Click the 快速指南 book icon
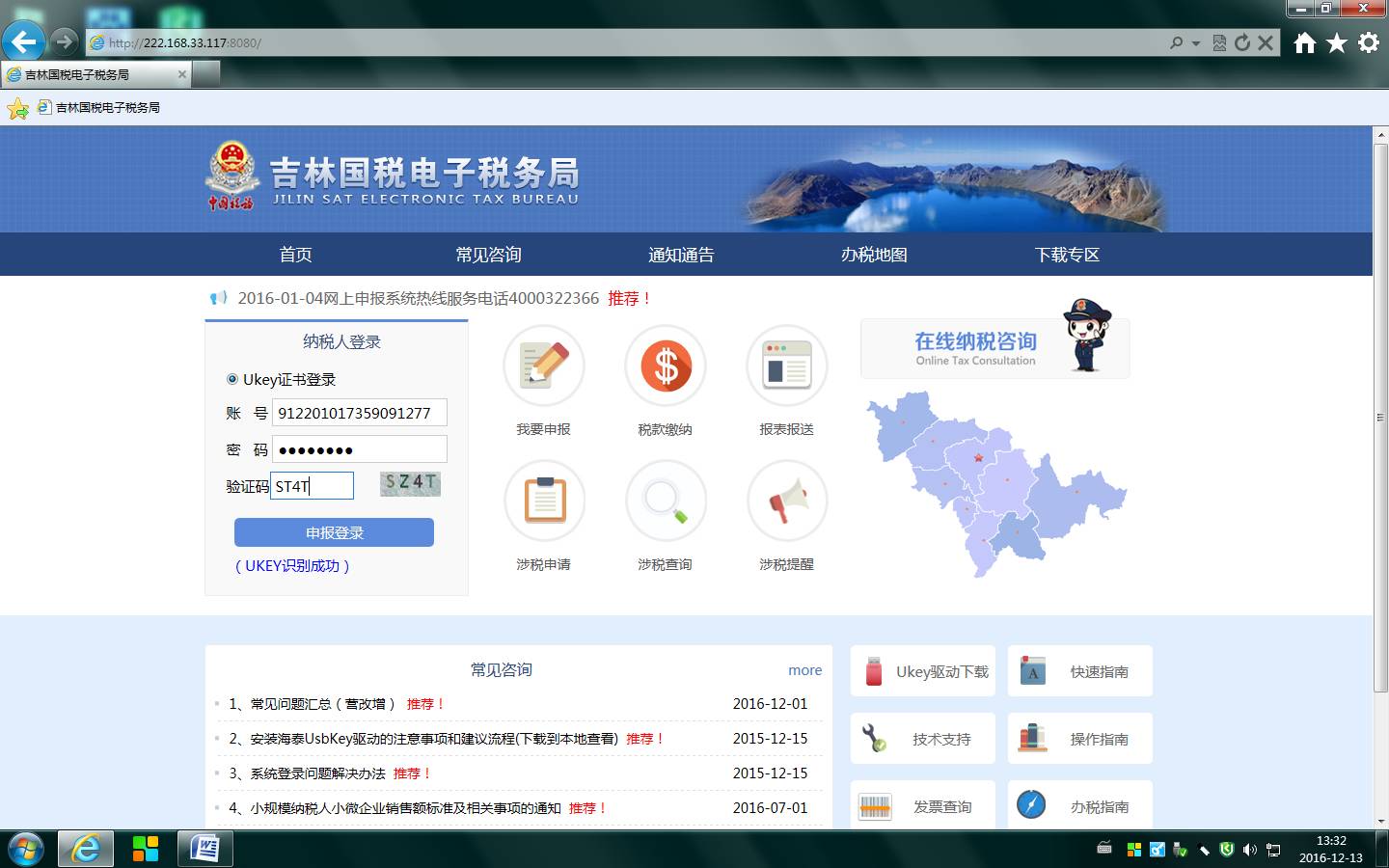Image resolution: width=1389 pixels, height=868 pixels. (x=1032, y=672)
